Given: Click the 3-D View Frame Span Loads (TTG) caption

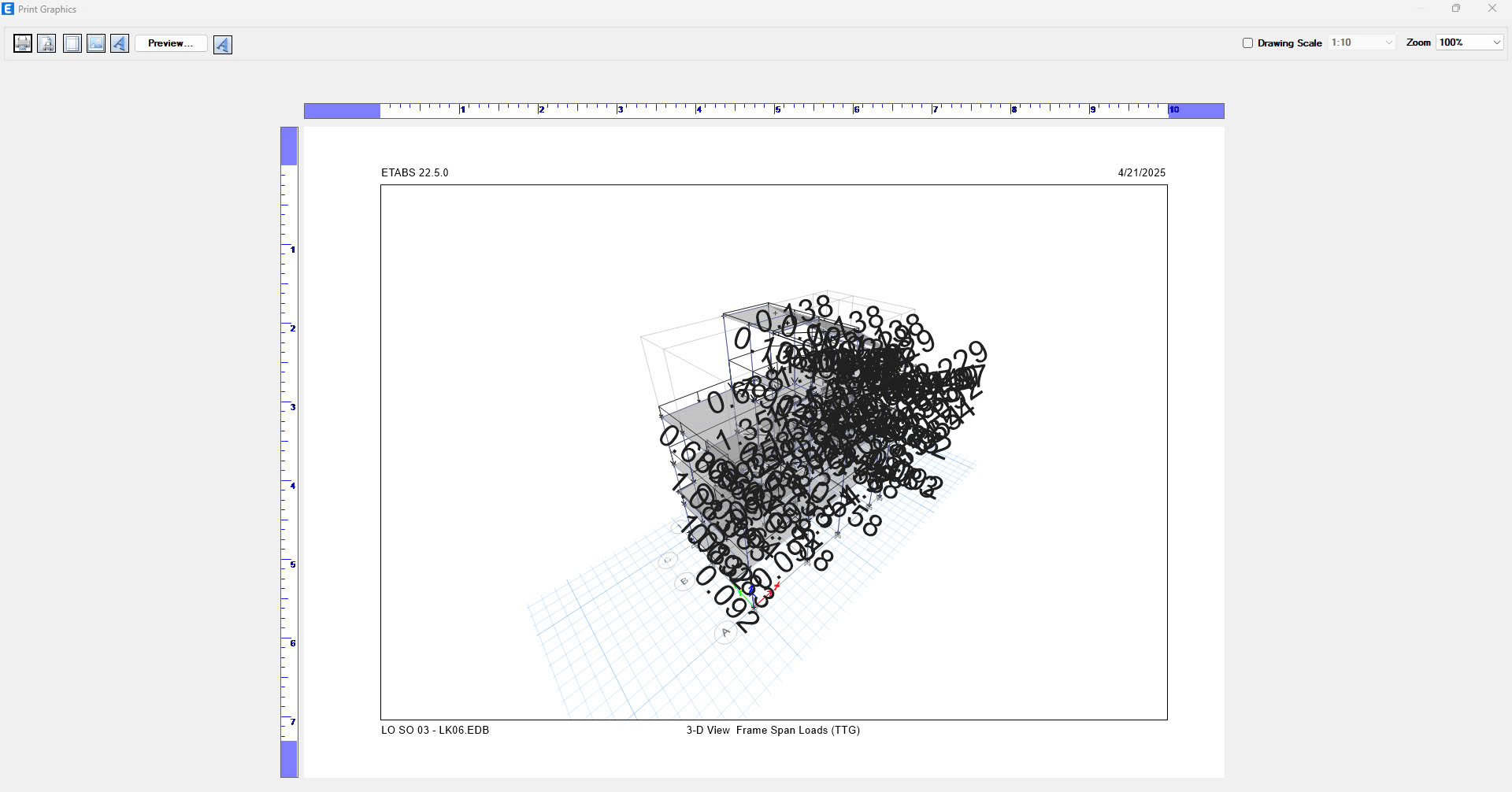Looking at the screenshot, I should pyautogui.click(x=773, y=730).
